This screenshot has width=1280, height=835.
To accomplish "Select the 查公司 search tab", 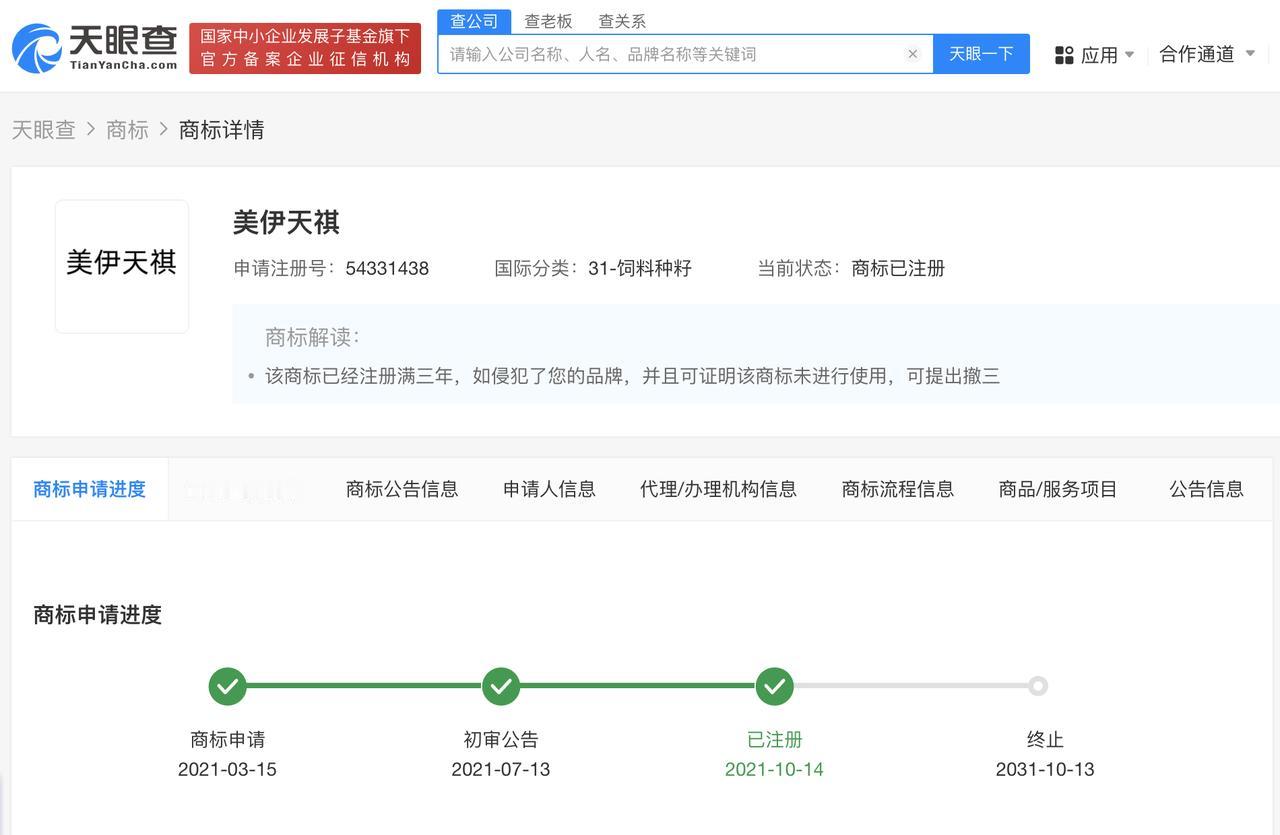I will (474, 21).
